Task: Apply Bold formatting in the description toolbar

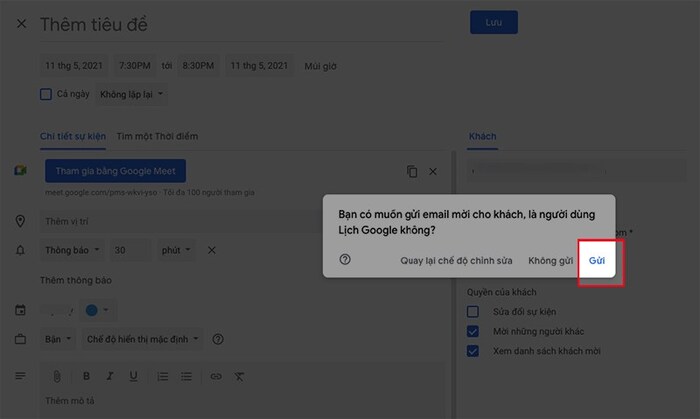Action: tap(86, 376)
